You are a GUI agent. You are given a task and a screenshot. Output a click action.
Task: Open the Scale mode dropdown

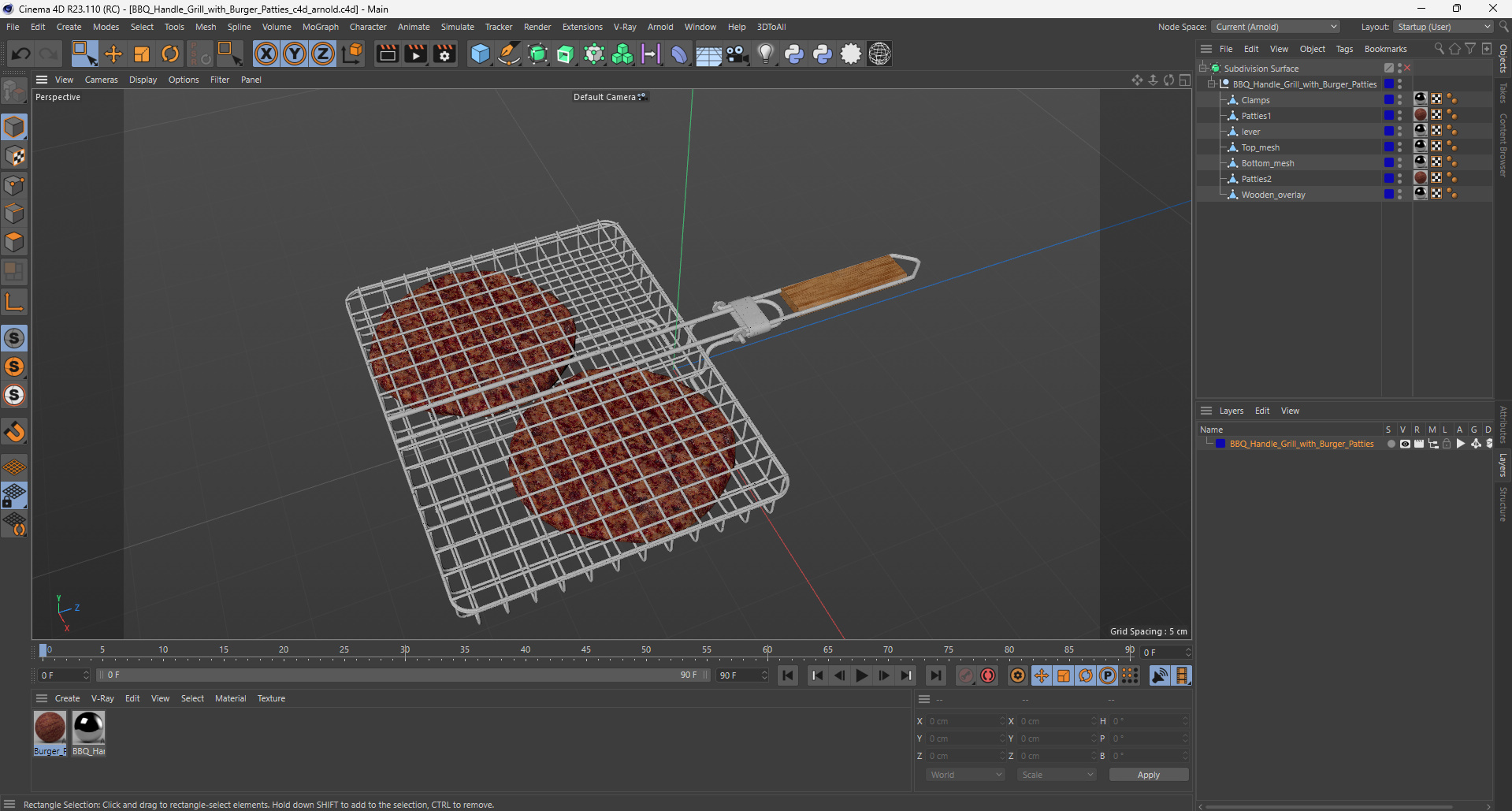click(1057, 775)
